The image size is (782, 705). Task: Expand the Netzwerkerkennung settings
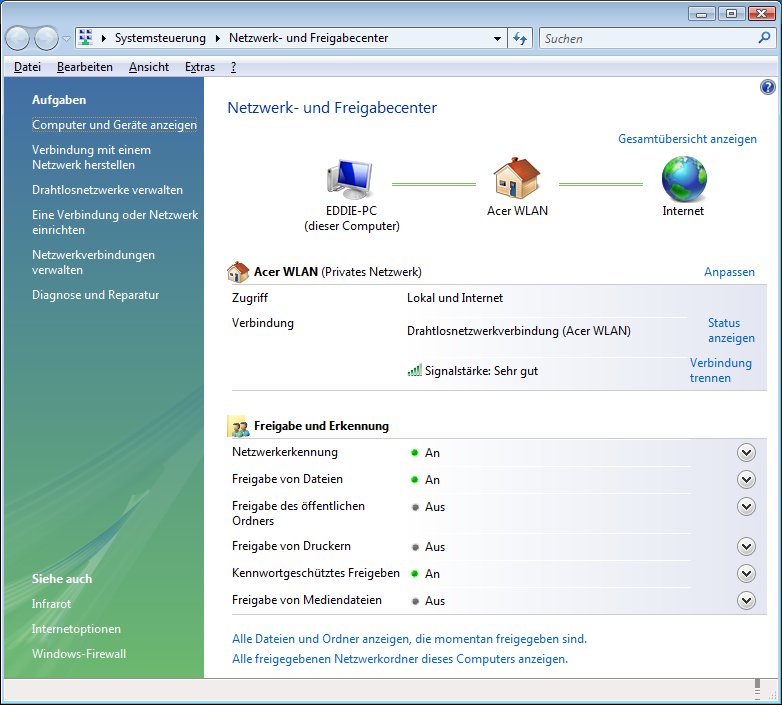click(x=745, y=453)
